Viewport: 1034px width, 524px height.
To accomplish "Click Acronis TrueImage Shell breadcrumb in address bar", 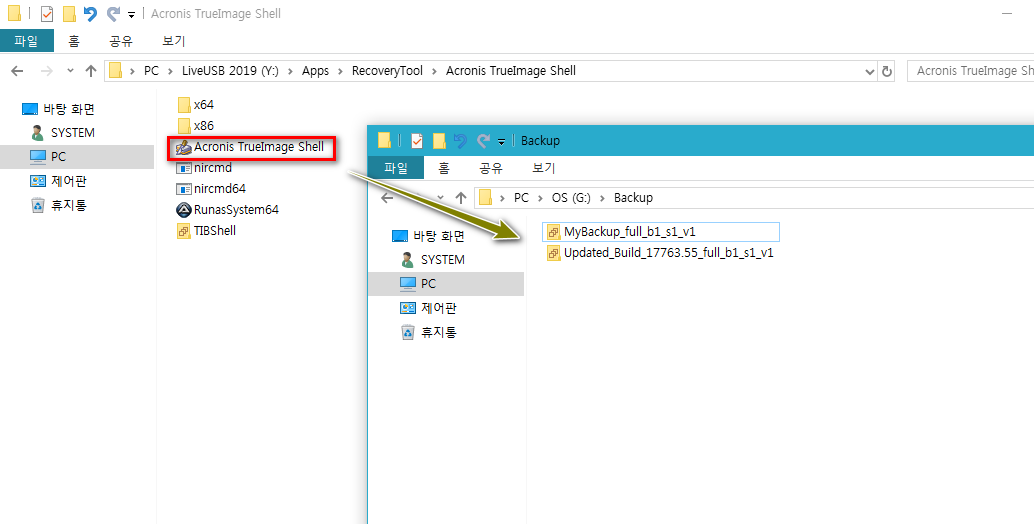I will [511, 71].
